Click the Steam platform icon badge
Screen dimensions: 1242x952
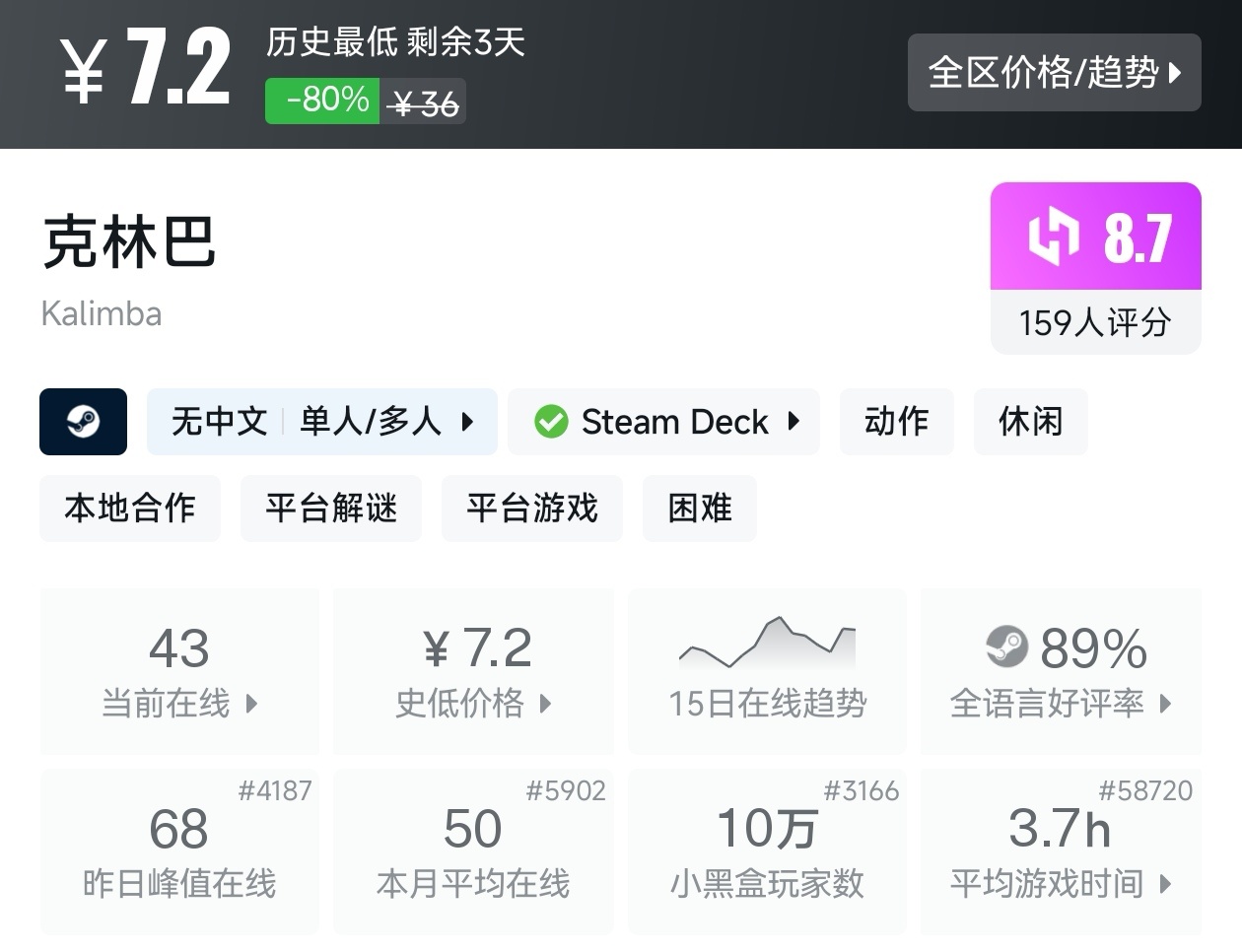pyautogui.click(x=83, y=422)
